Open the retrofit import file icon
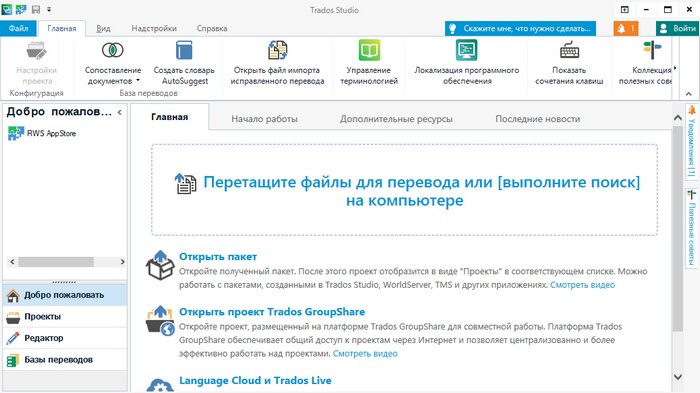This screenshot has height=393, width=700. coord(277,50)
